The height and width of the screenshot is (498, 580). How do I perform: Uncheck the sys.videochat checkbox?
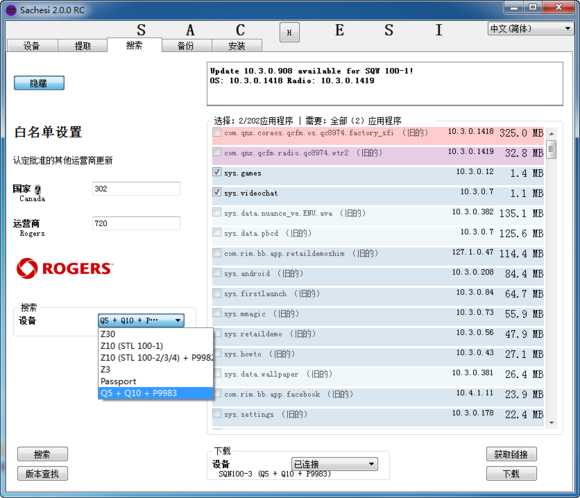[x=217, y=192]
